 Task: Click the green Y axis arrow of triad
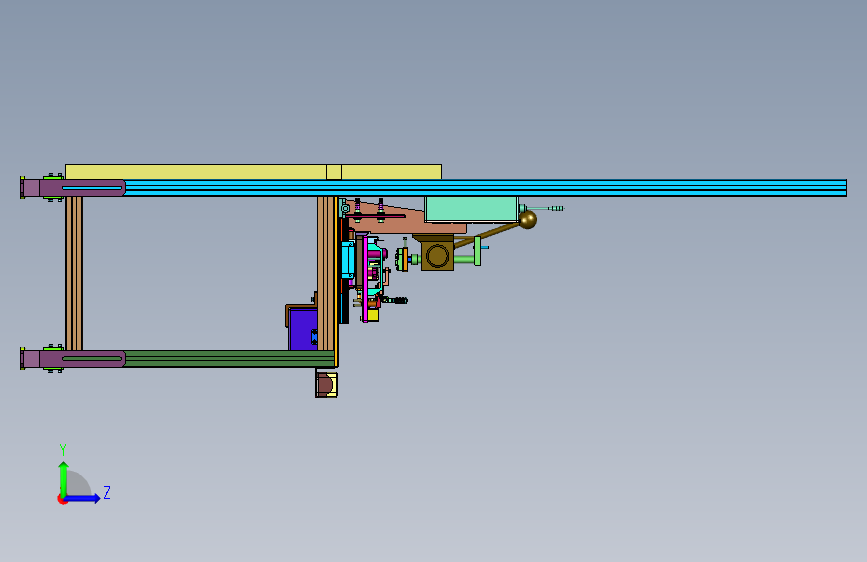pyautogui.click(x=63, y=478)
